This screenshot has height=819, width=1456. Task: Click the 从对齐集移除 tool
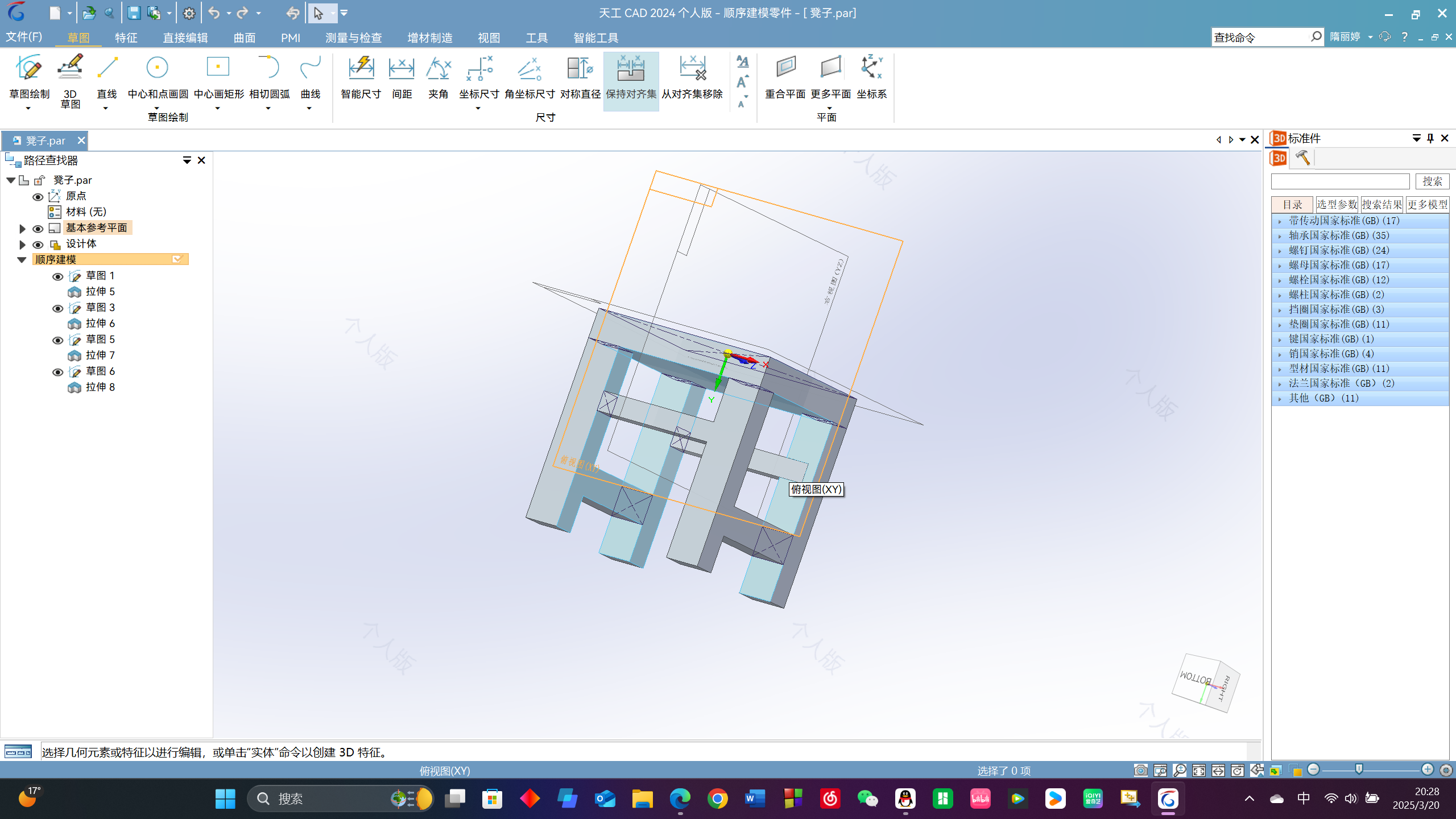[692, 77]
